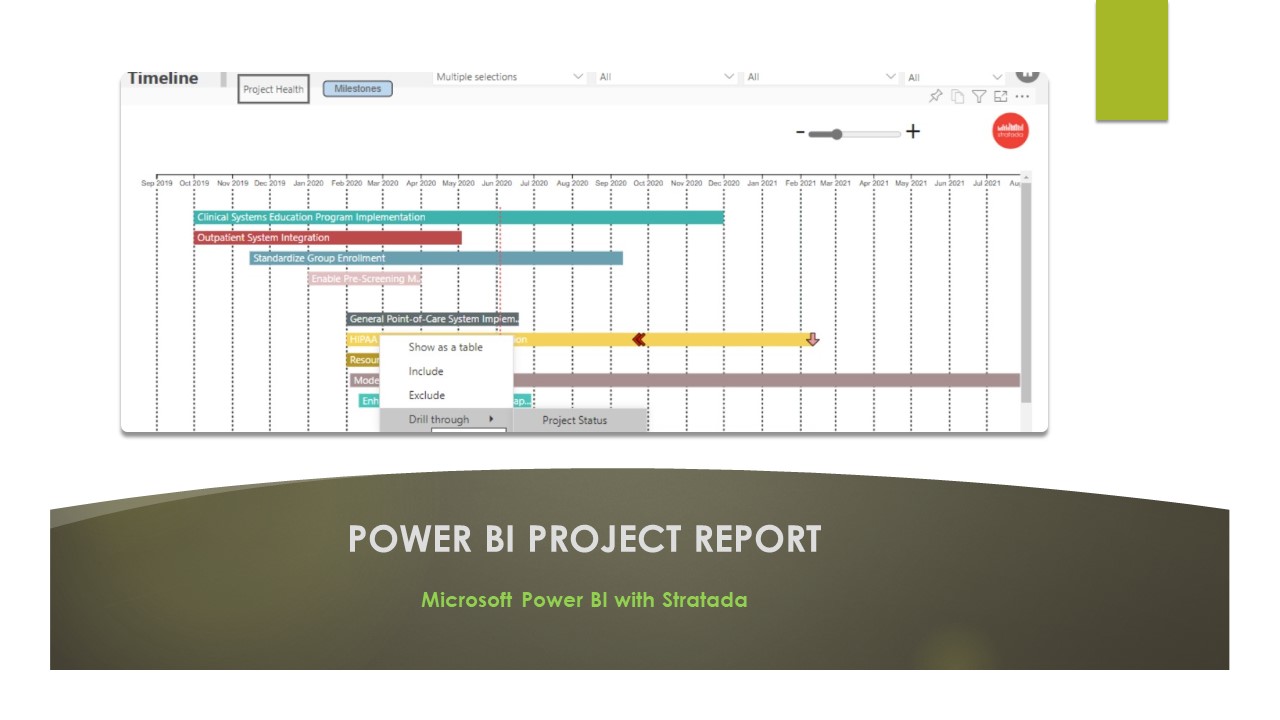Screen dimensions: 1280x720
Task: Open the more options ellipsis menu
Action: (1022, 96)
